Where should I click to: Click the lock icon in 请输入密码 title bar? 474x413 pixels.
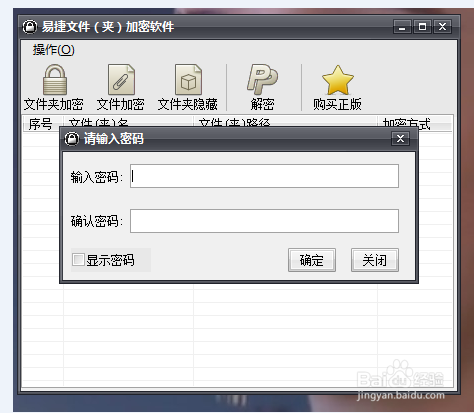pos(71,139)
